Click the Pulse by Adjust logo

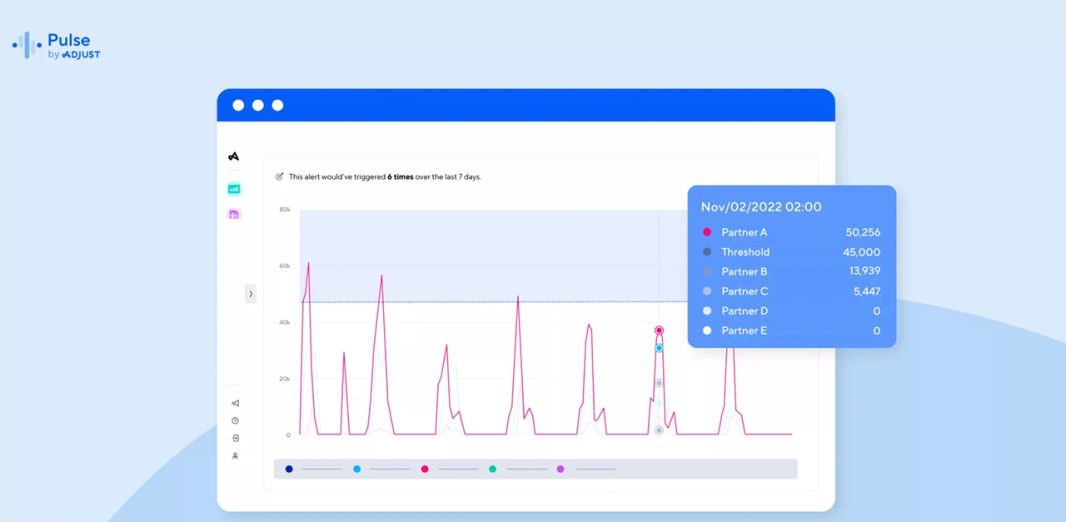pyautogui.click(x=56, y=45)
